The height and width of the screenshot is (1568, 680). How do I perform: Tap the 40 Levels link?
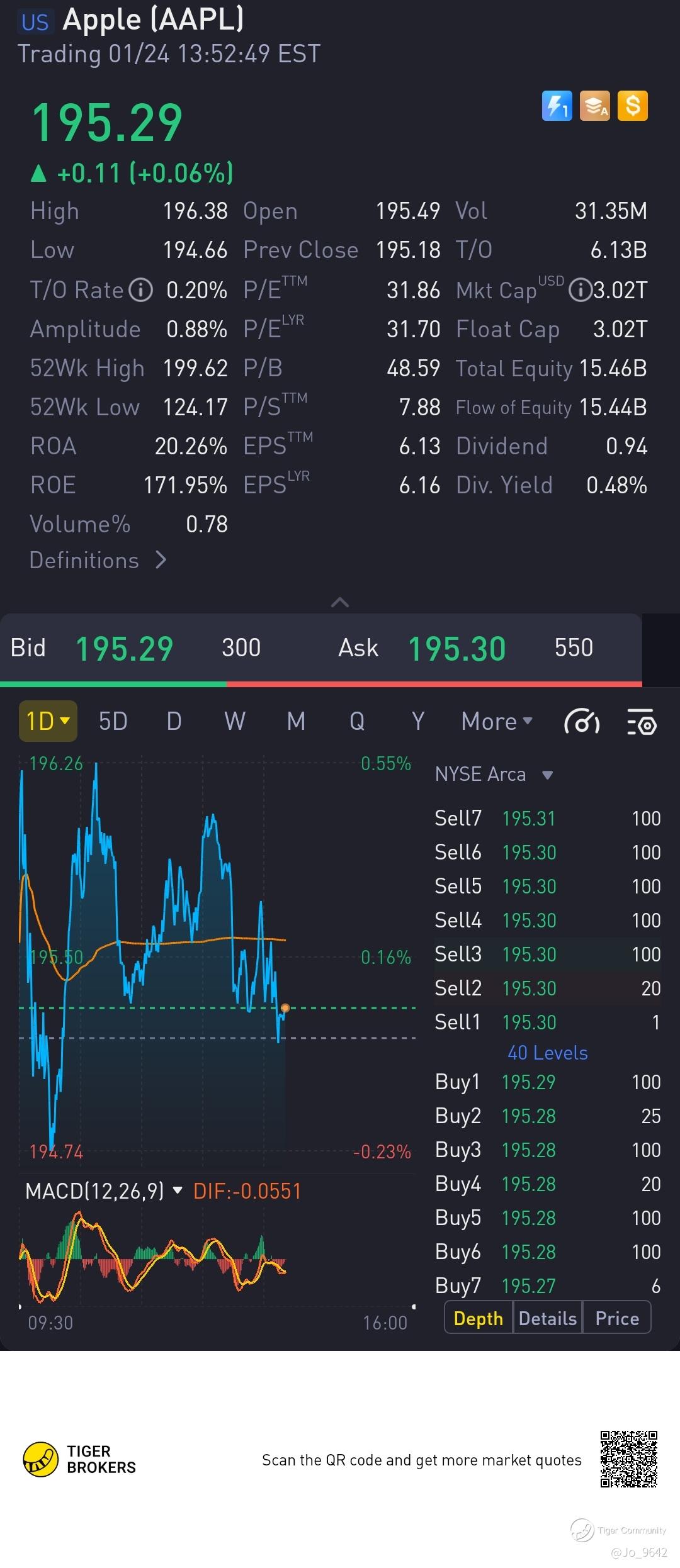tap(547, 1053)
